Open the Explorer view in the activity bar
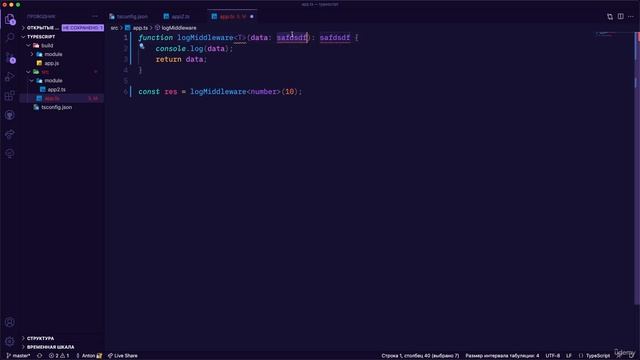Viewport: 640px width, 360px height. click(x=10, y=19)
